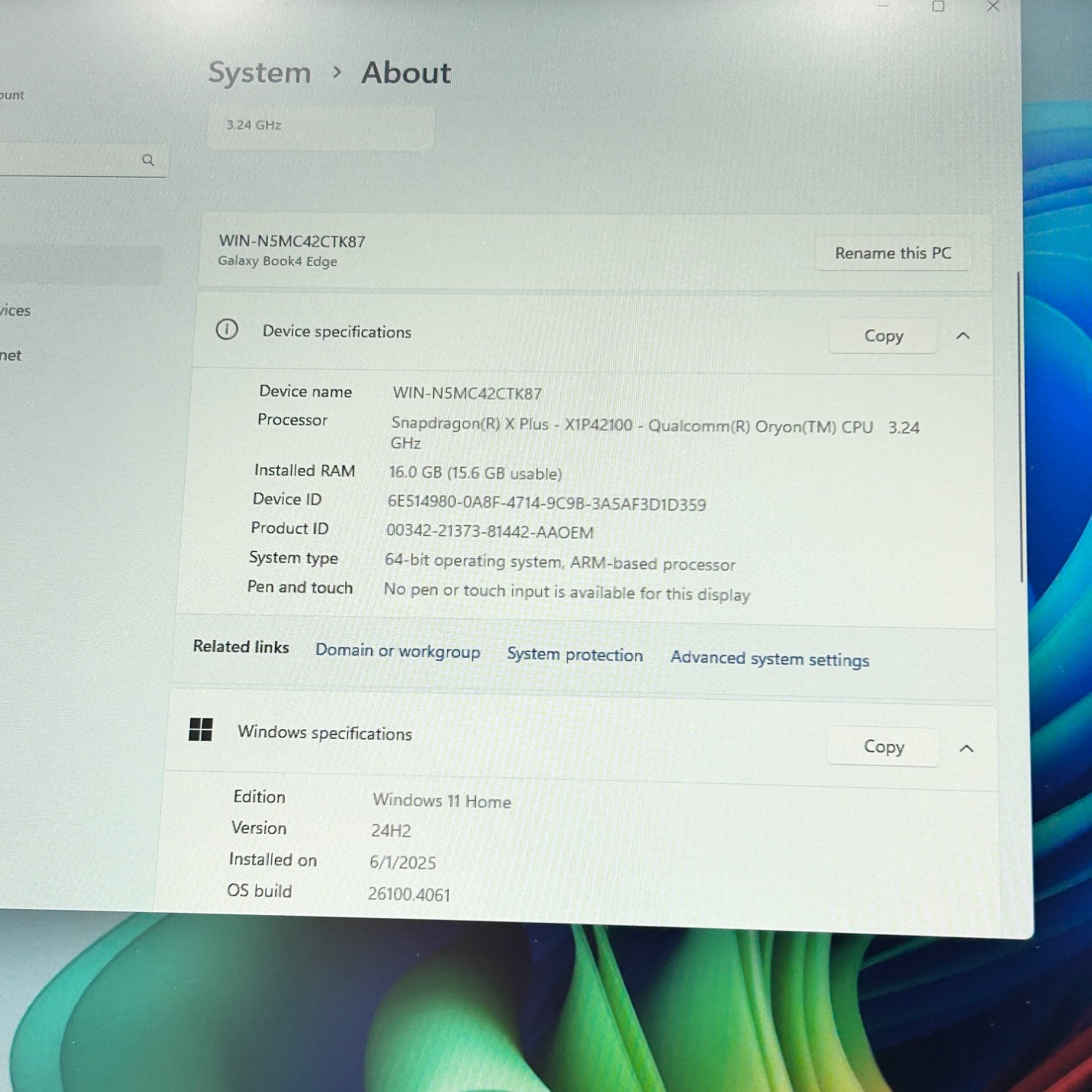
Task: Click the Device specifications info icon
Action: (x=226, y=330)
